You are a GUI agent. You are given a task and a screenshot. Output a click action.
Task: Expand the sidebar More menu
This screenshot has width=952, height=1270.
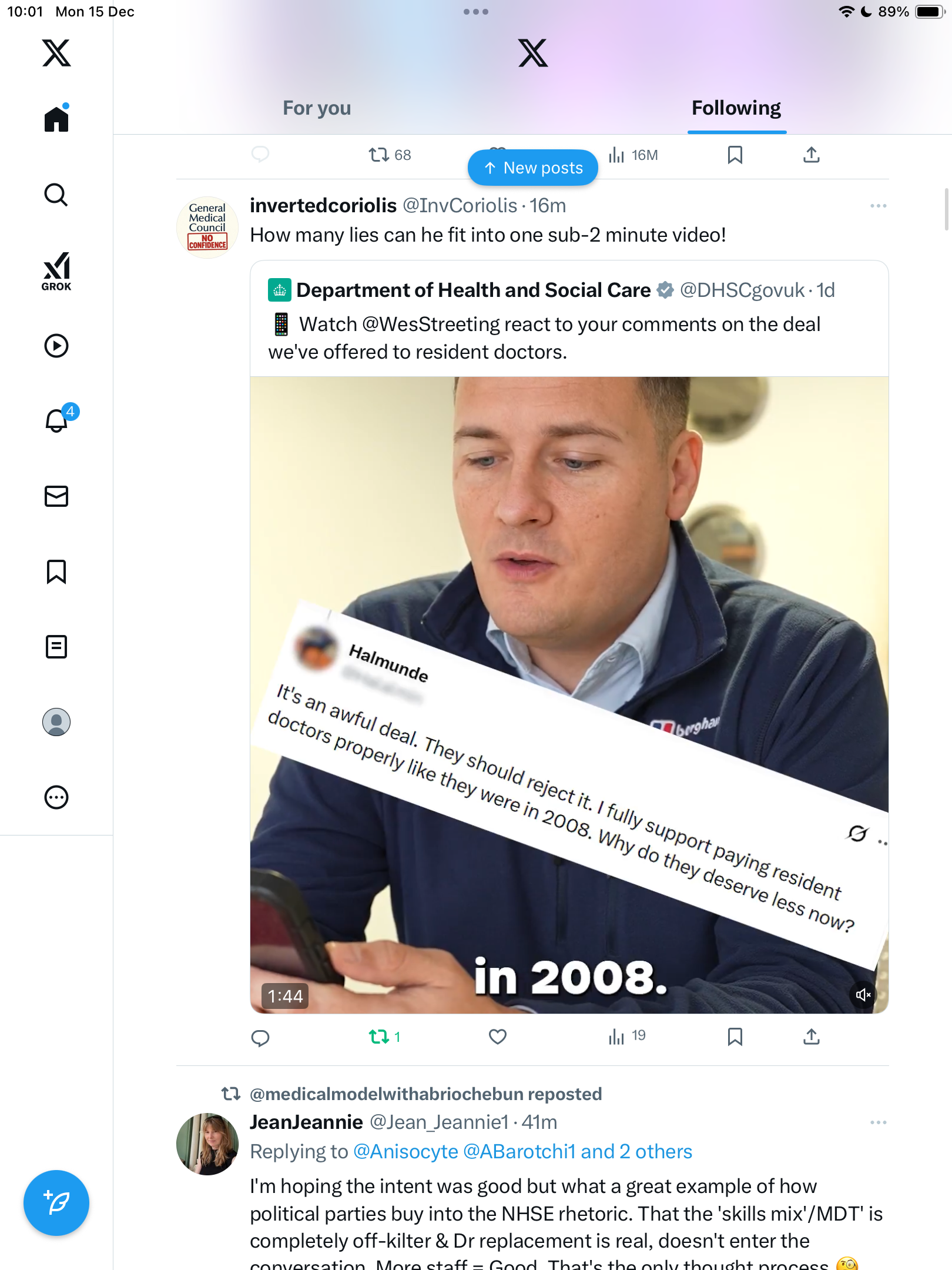click(x=56, y=797)
